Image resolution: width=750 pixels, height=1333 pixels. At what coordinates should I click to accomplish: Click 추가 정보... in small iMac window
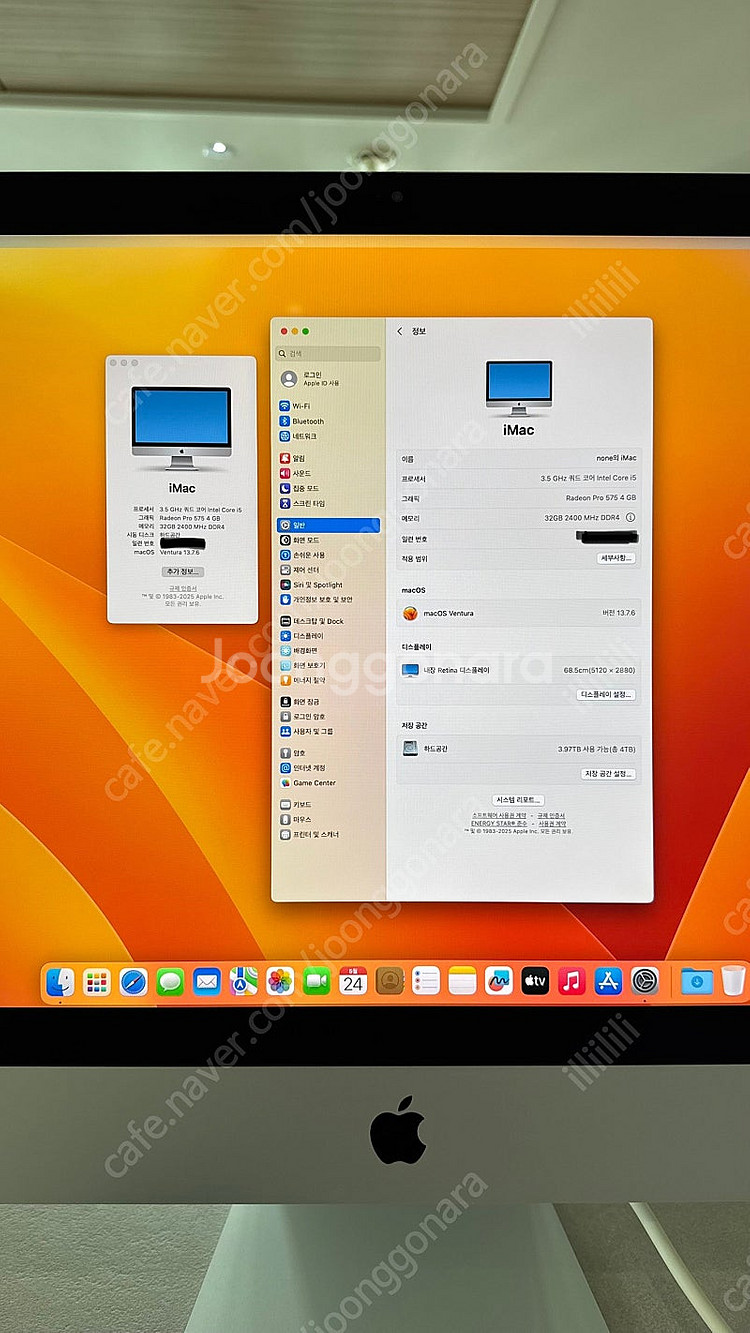point(182,572)
